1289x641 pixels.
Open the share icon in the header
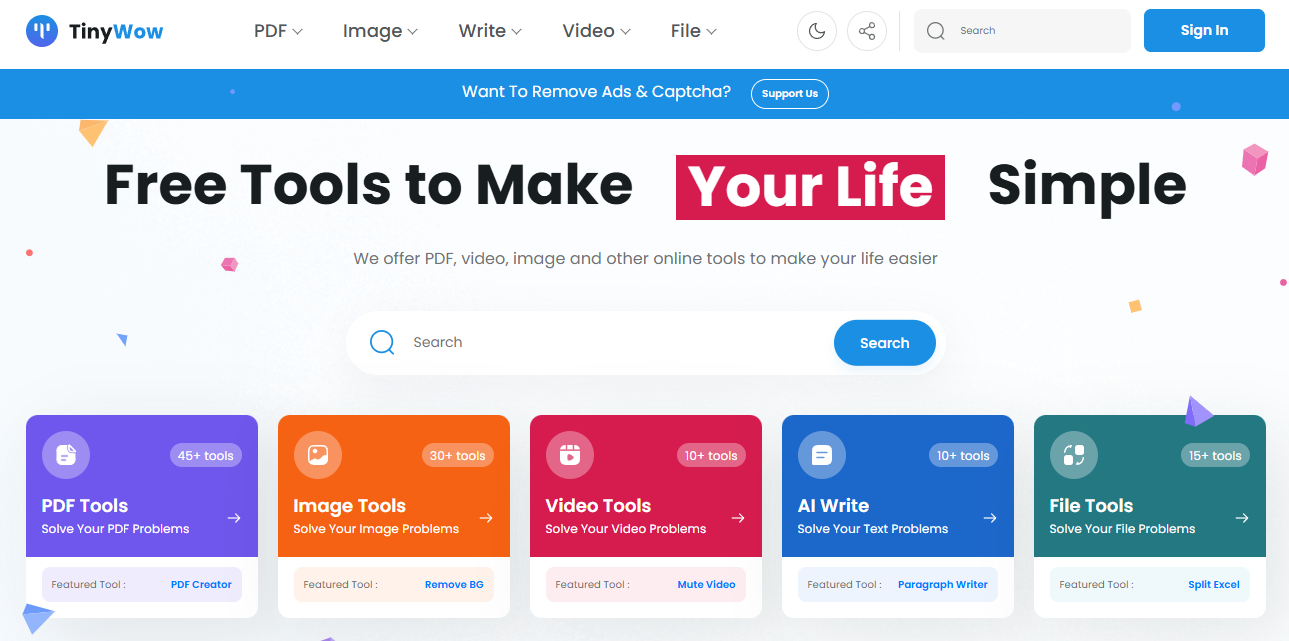coord(867,31)
